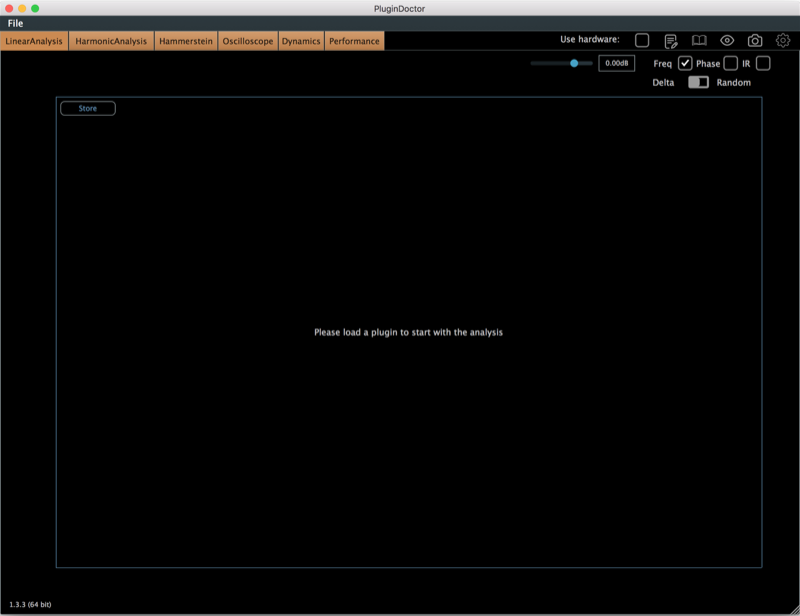800x616 pixels.
Task: Open settings with the gear icon
Action: (783, 40)
